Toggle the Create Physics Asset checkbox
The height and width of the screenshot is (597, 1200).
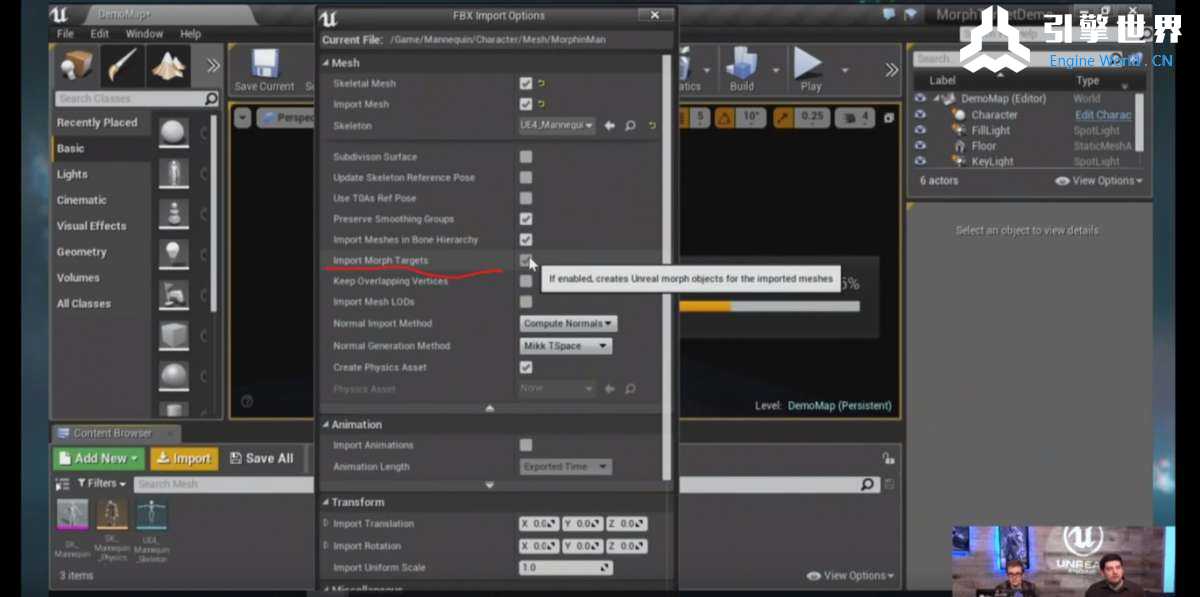526,367
